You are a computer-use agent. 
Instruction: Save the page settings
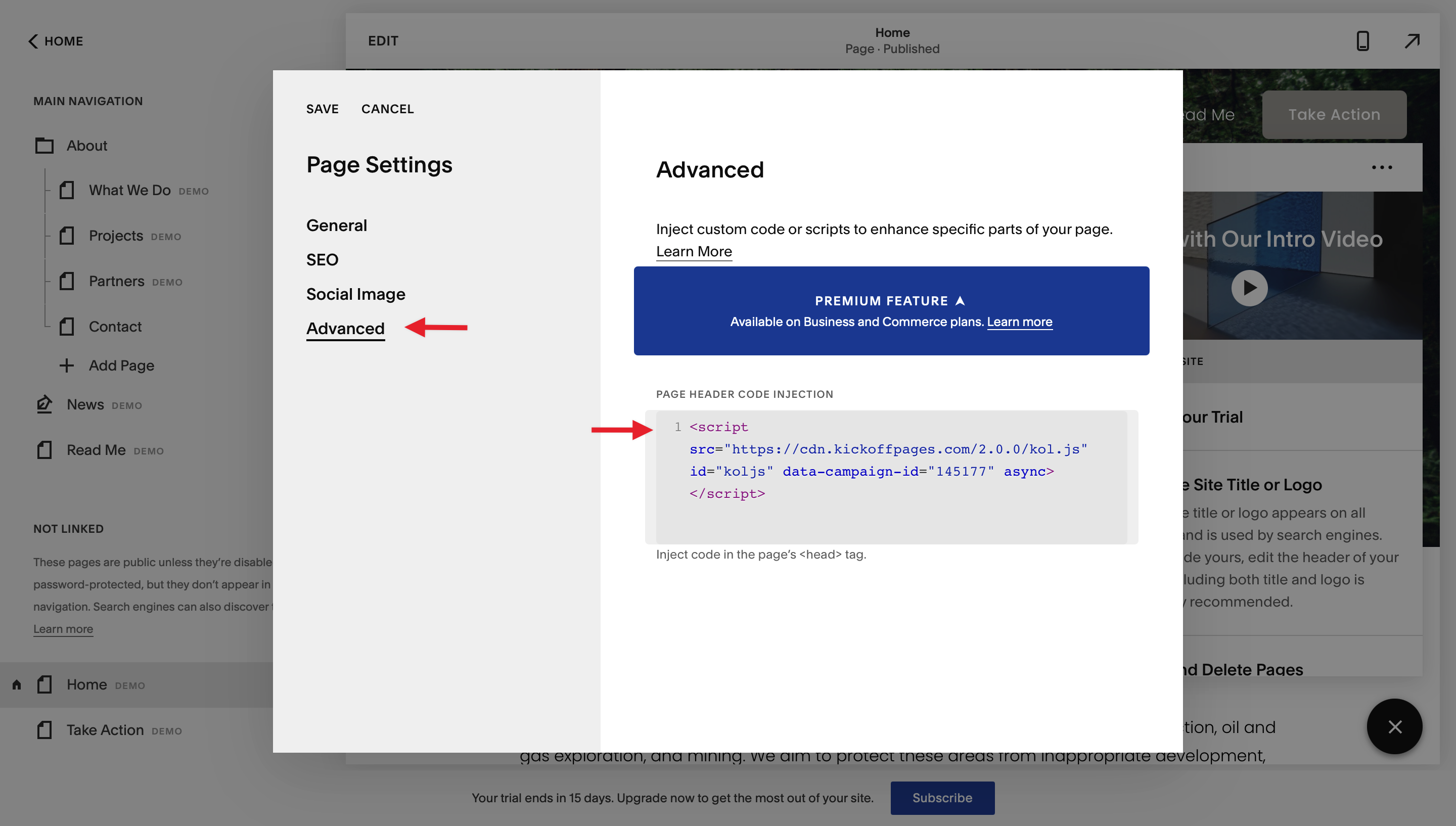(x=322, y=109)
